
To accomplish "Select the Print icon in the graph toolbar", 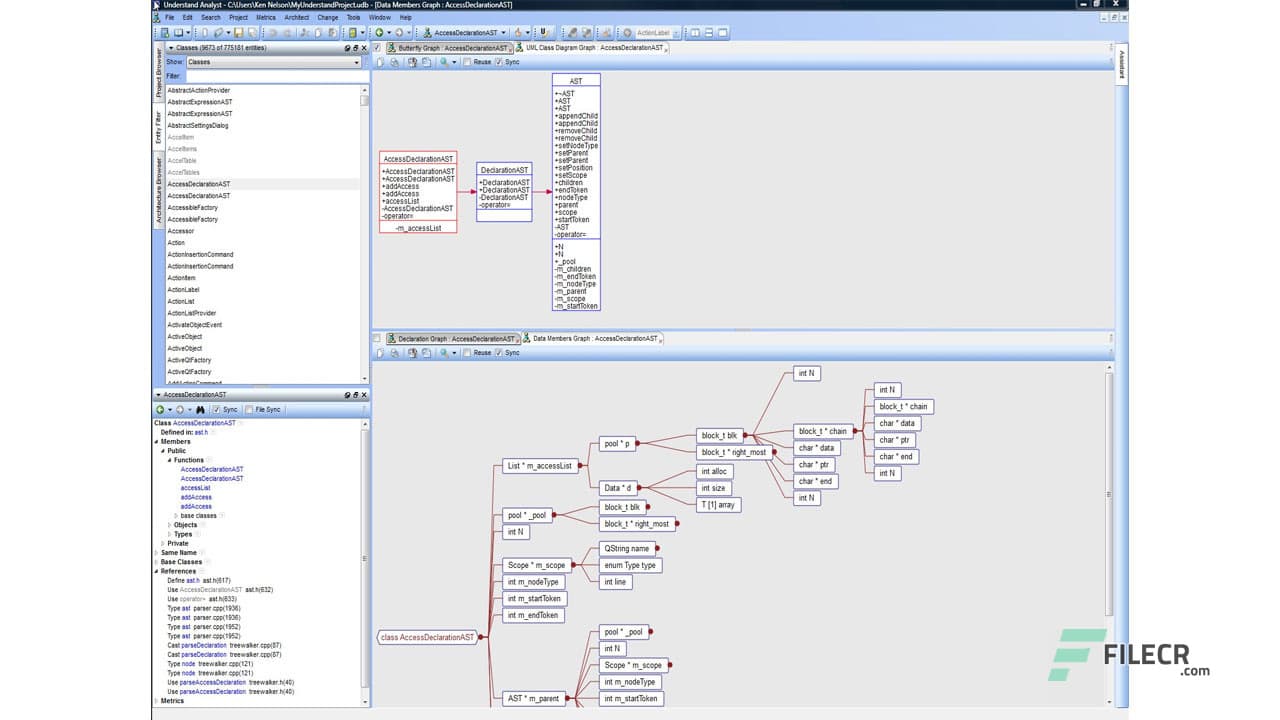I will [396, 62].
